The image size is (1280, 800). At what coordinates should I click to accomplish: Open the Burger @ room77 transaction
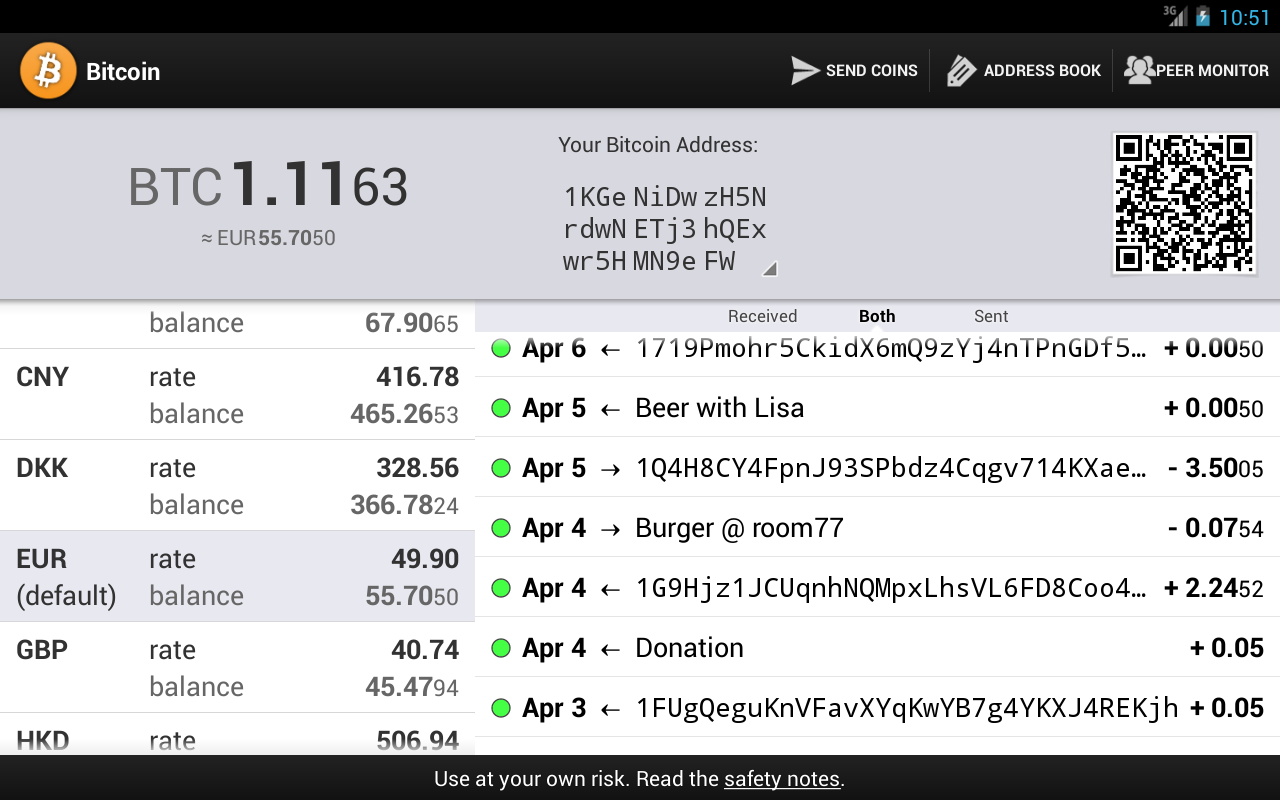876,528
